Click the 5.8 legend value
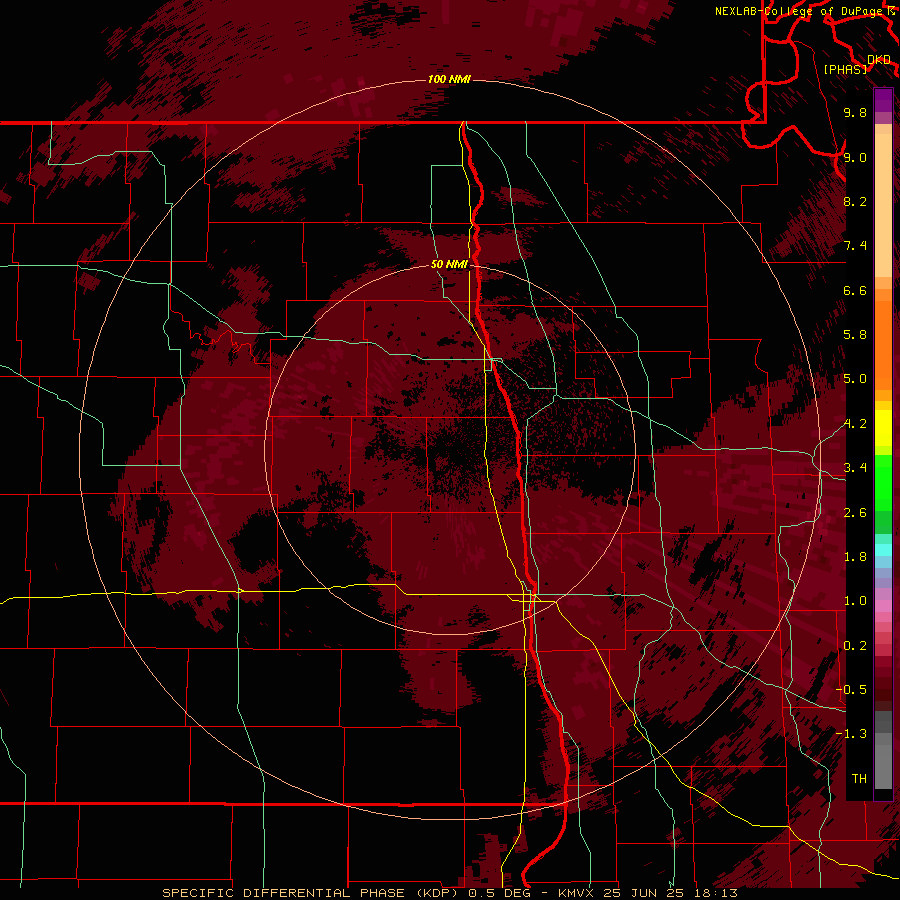 (855, 335)
